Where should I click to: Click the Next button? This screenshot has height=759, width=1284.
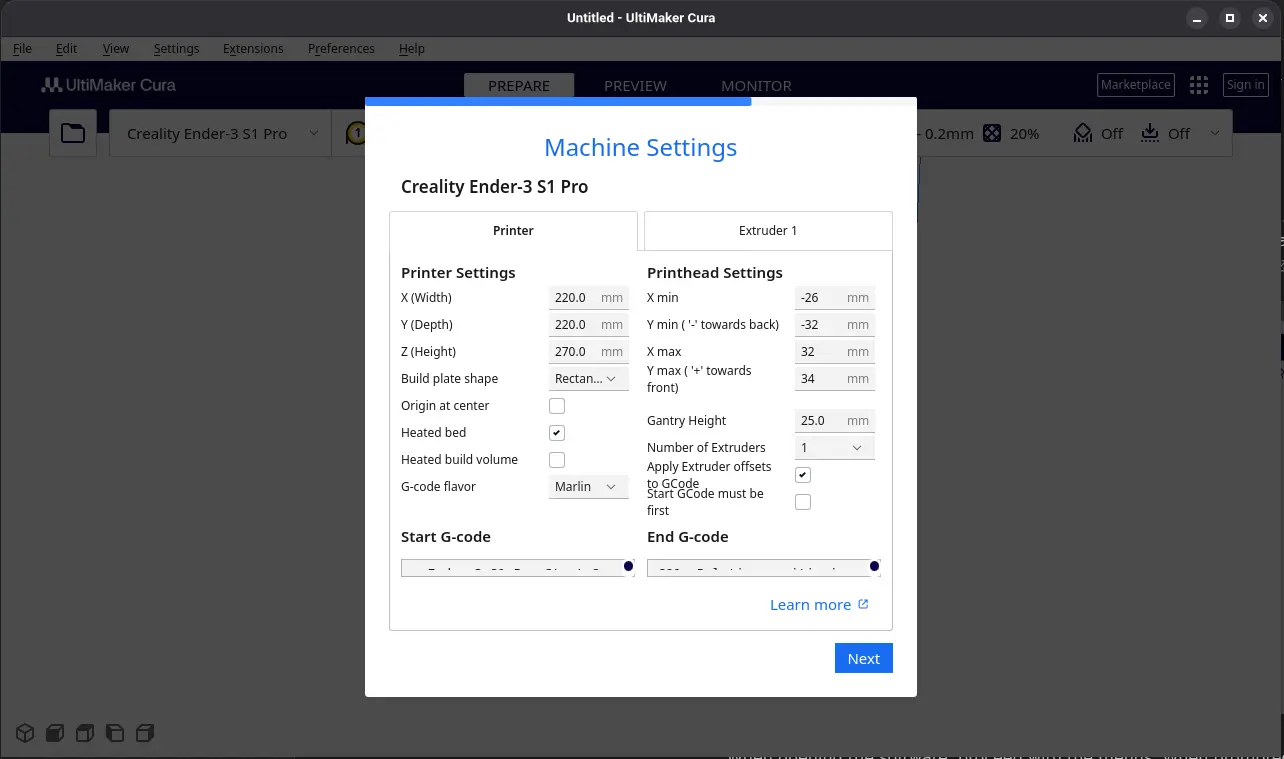point(863,659)
